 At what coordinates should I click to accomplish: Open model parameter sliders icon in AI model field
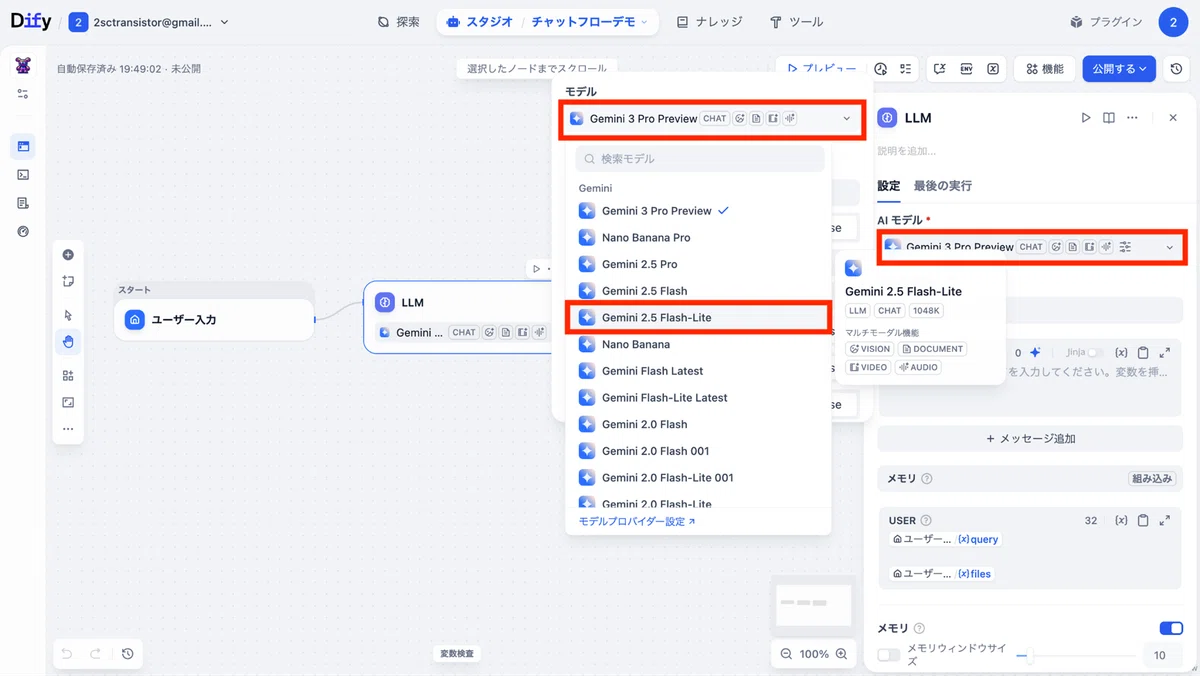click(1125, 247)
